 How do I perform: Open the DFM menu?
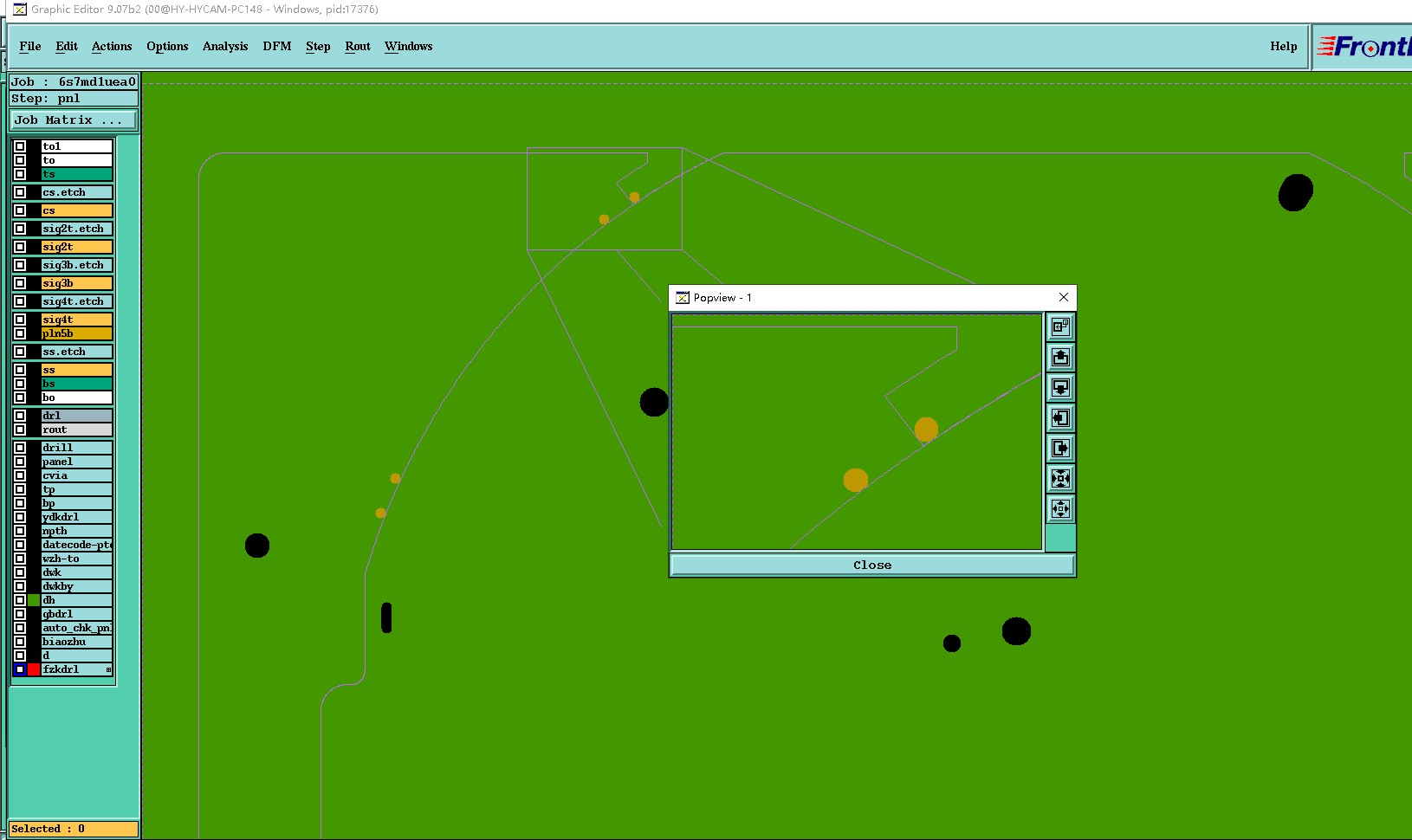277,47
